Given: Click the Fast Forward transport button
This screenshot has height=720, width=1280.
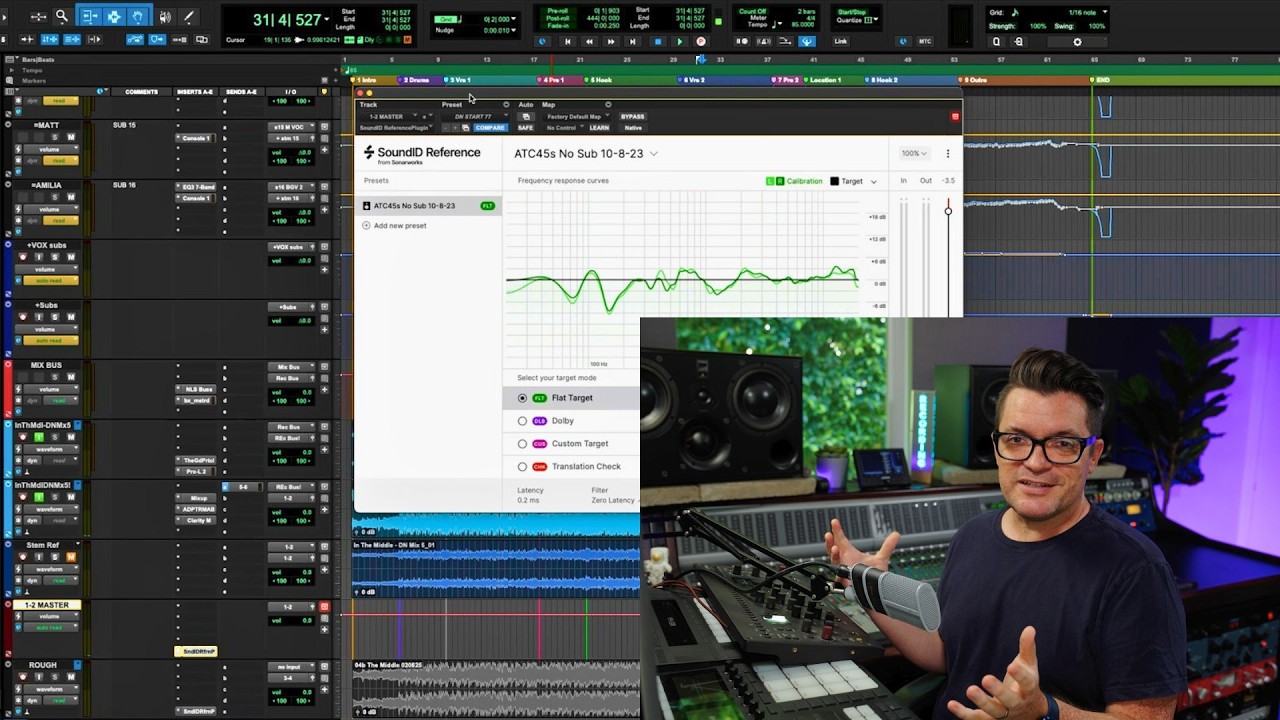Looking at the screenshot, I should tap(611, 41).
